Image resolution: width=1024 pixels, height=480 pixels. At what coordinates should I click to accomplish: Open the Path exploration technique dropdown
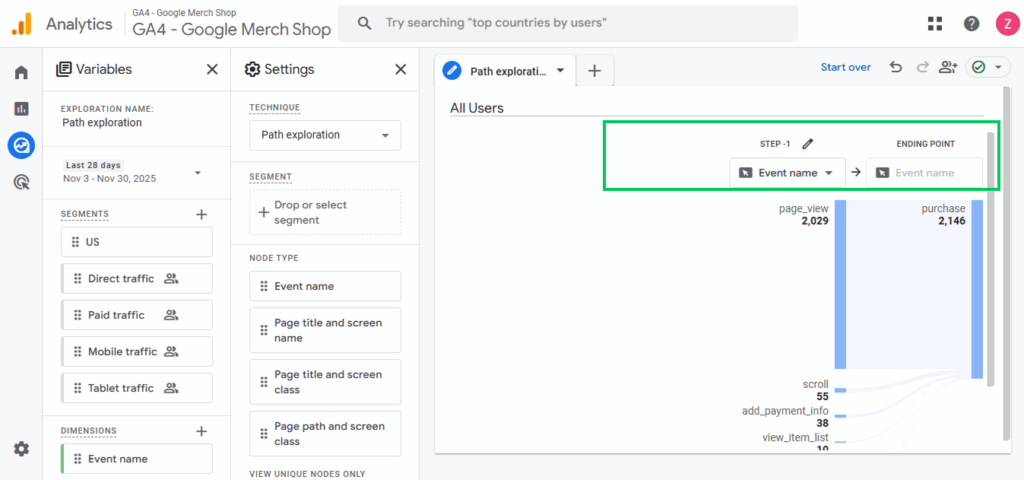click(325, 135)
